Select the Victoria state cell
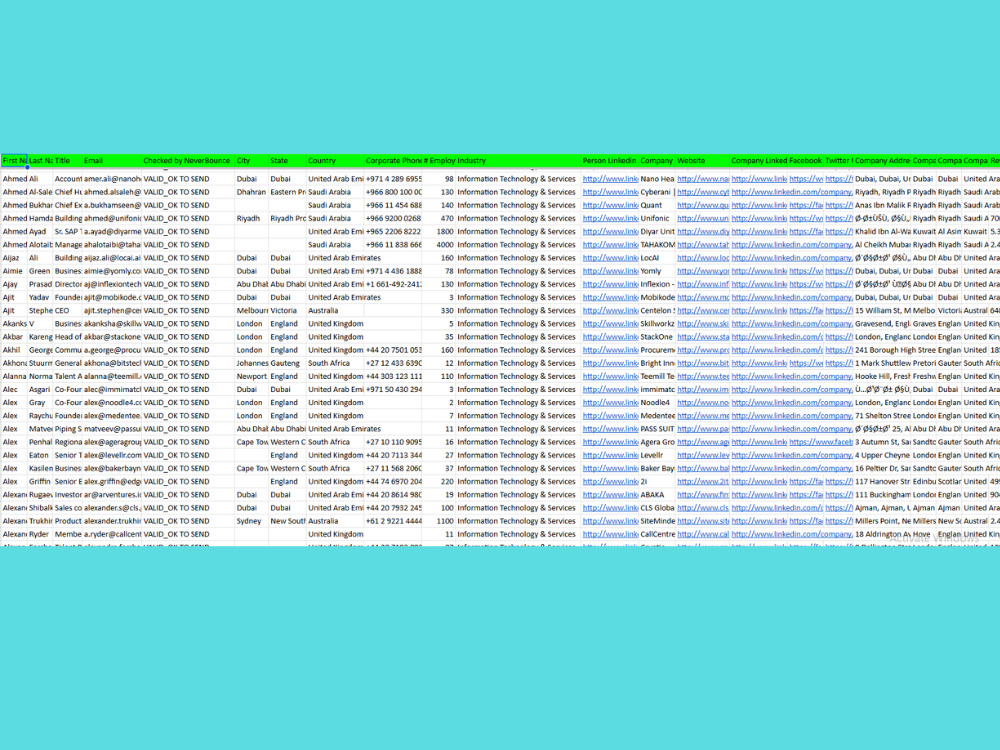 [288, 311]
